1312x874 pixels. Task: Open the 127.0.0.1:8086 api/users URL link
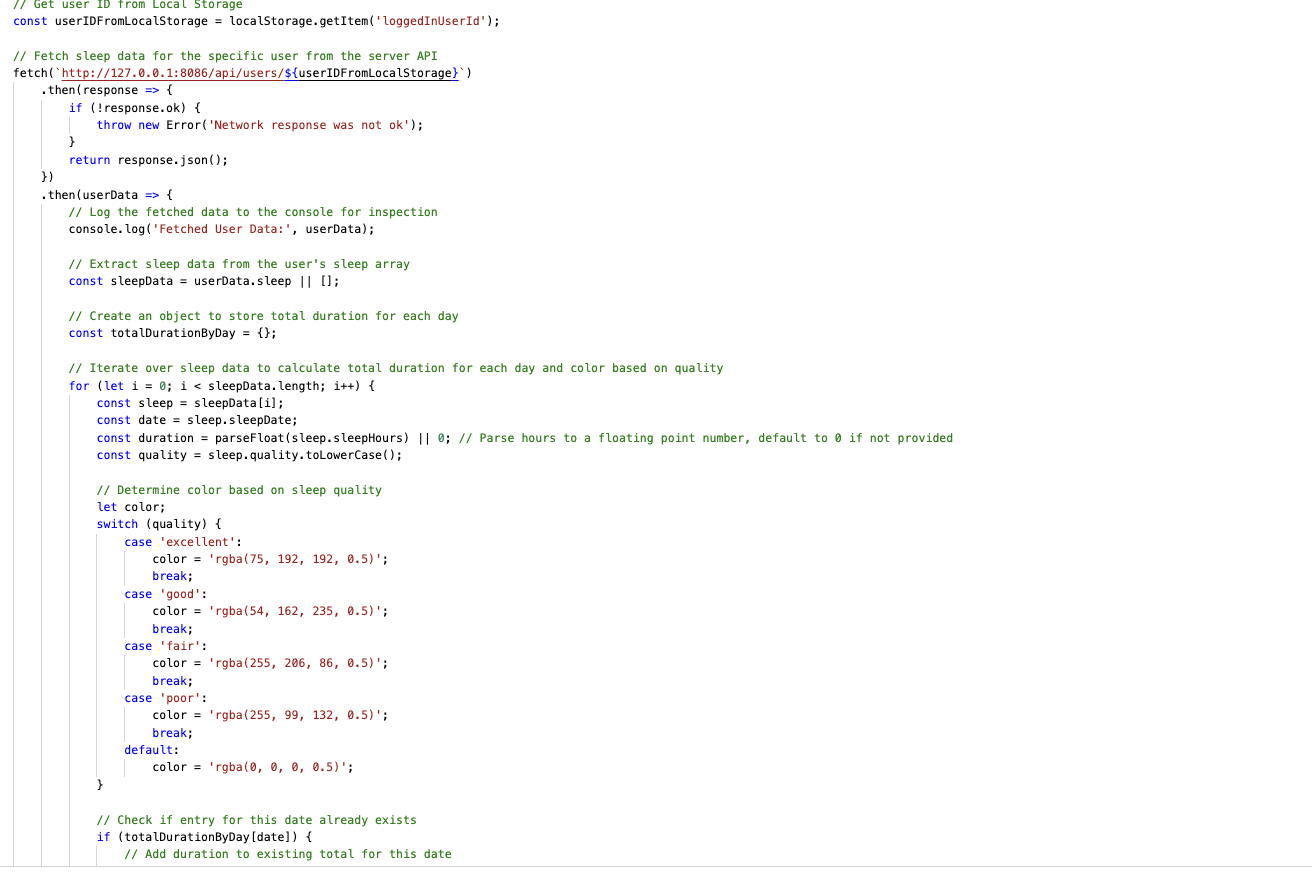pyautogui.click(x=261, y=73)
